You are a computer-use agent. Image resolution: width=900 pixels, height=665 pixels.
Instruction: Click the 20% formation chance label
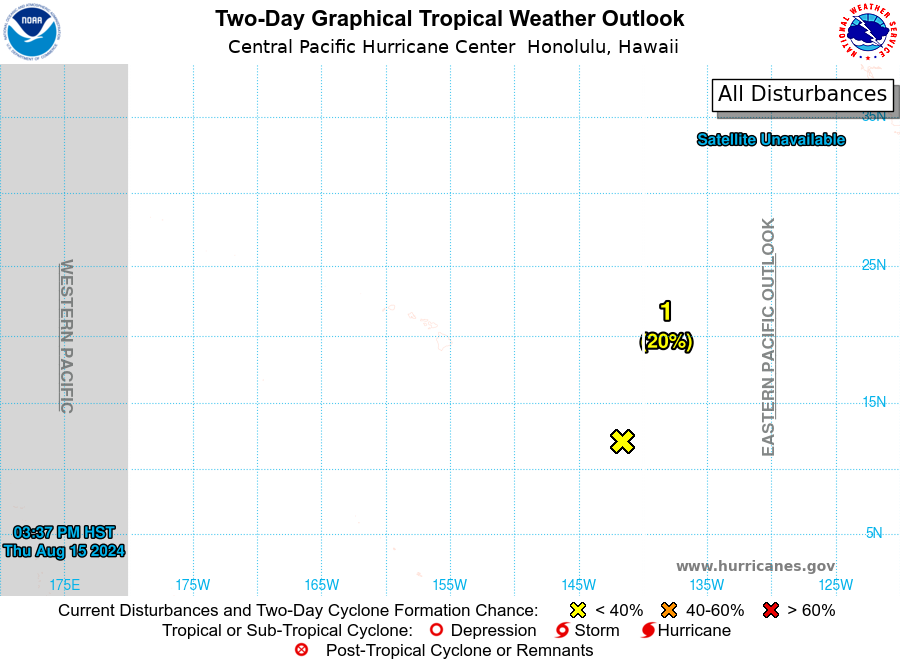(666, 341)
